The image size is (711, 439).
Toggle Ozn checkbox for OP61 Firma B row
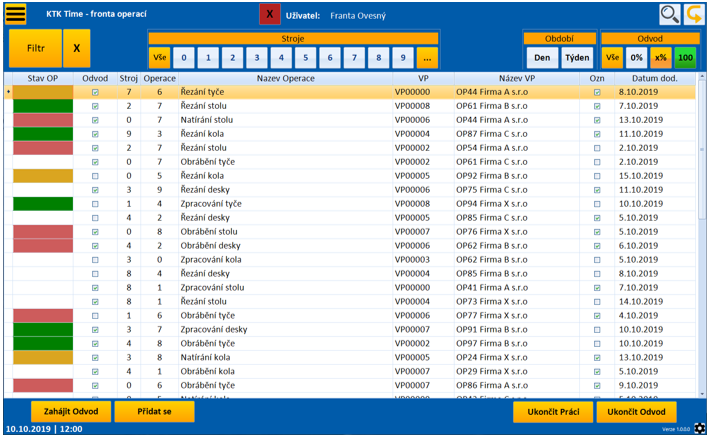(x=597, y=106)
